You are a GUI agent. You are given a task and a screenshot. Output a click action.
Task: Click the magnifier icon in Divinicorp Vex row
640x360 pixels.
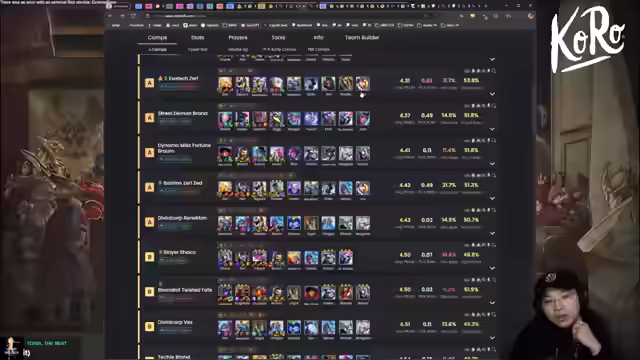point(494,315)
